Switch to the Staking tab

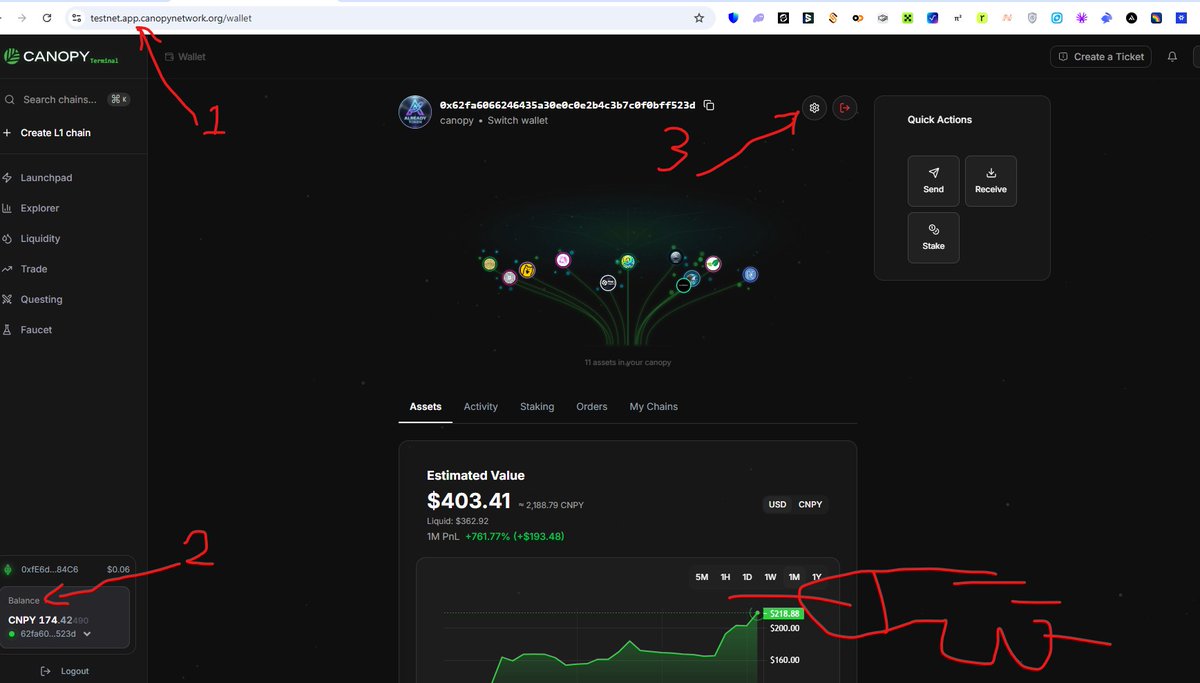point(536,406)
